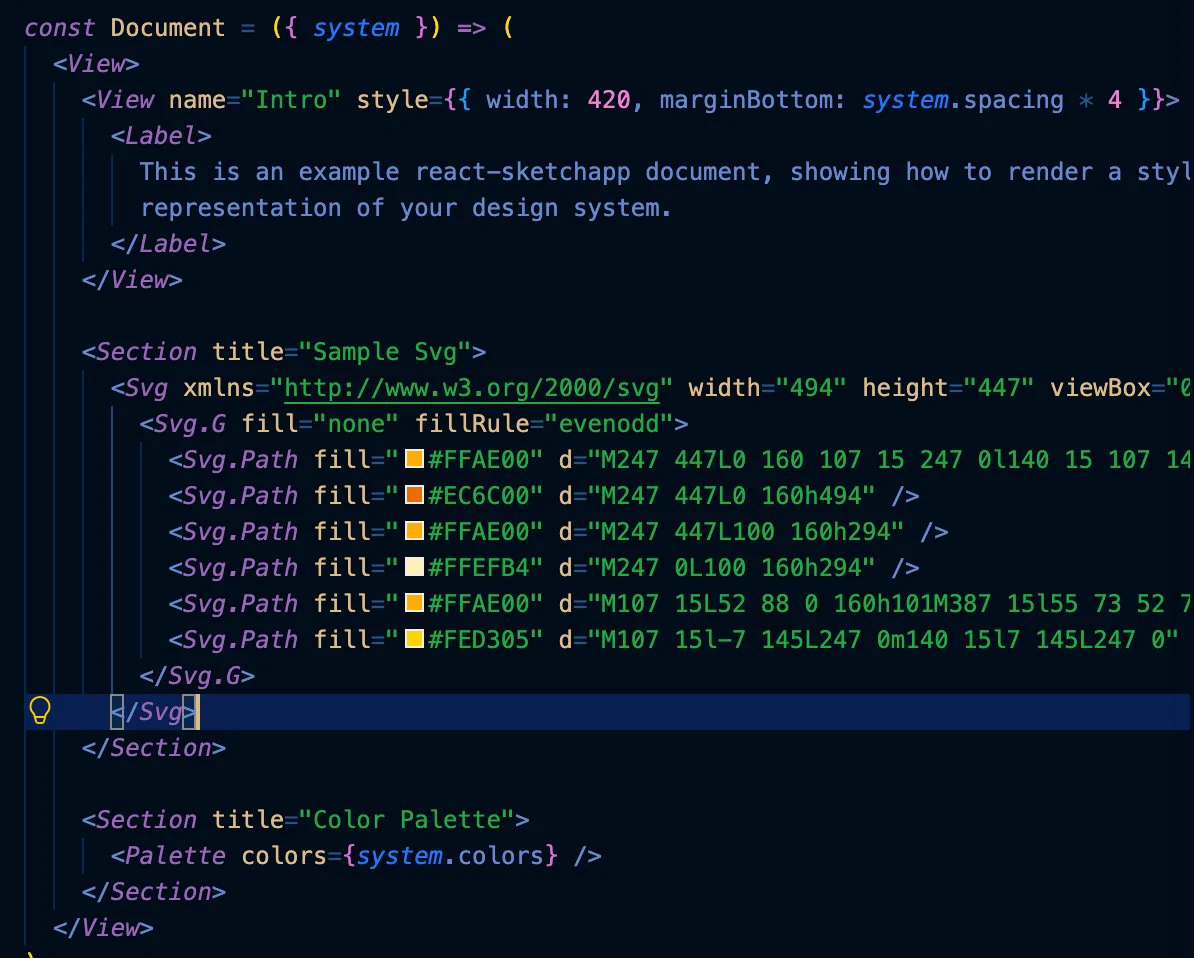The height and width of the screenshot is (958, 1194).
Task: Click the closing "</Label>" tag
Action: (x=168, y=244)
